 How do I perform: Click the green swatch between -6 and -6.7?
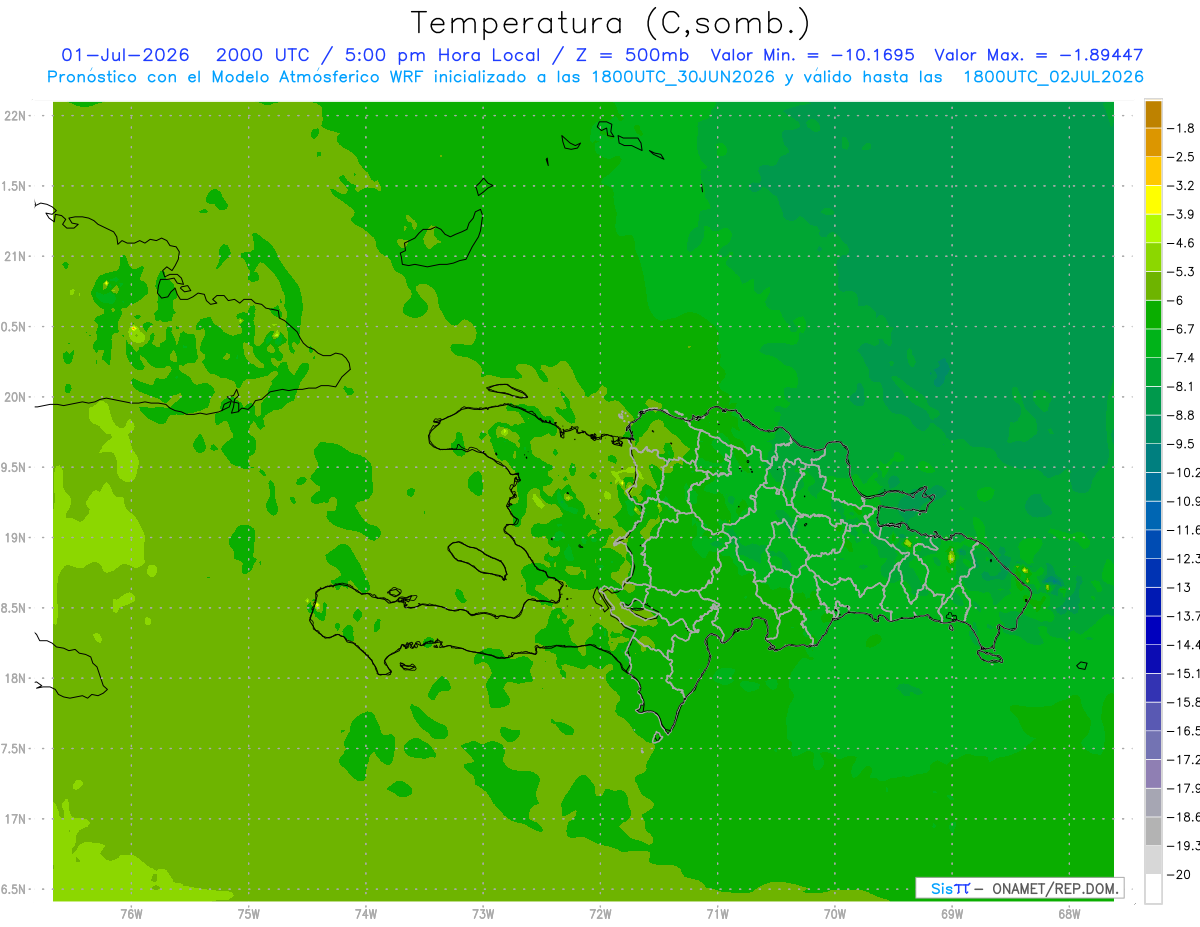(1153, 314)
